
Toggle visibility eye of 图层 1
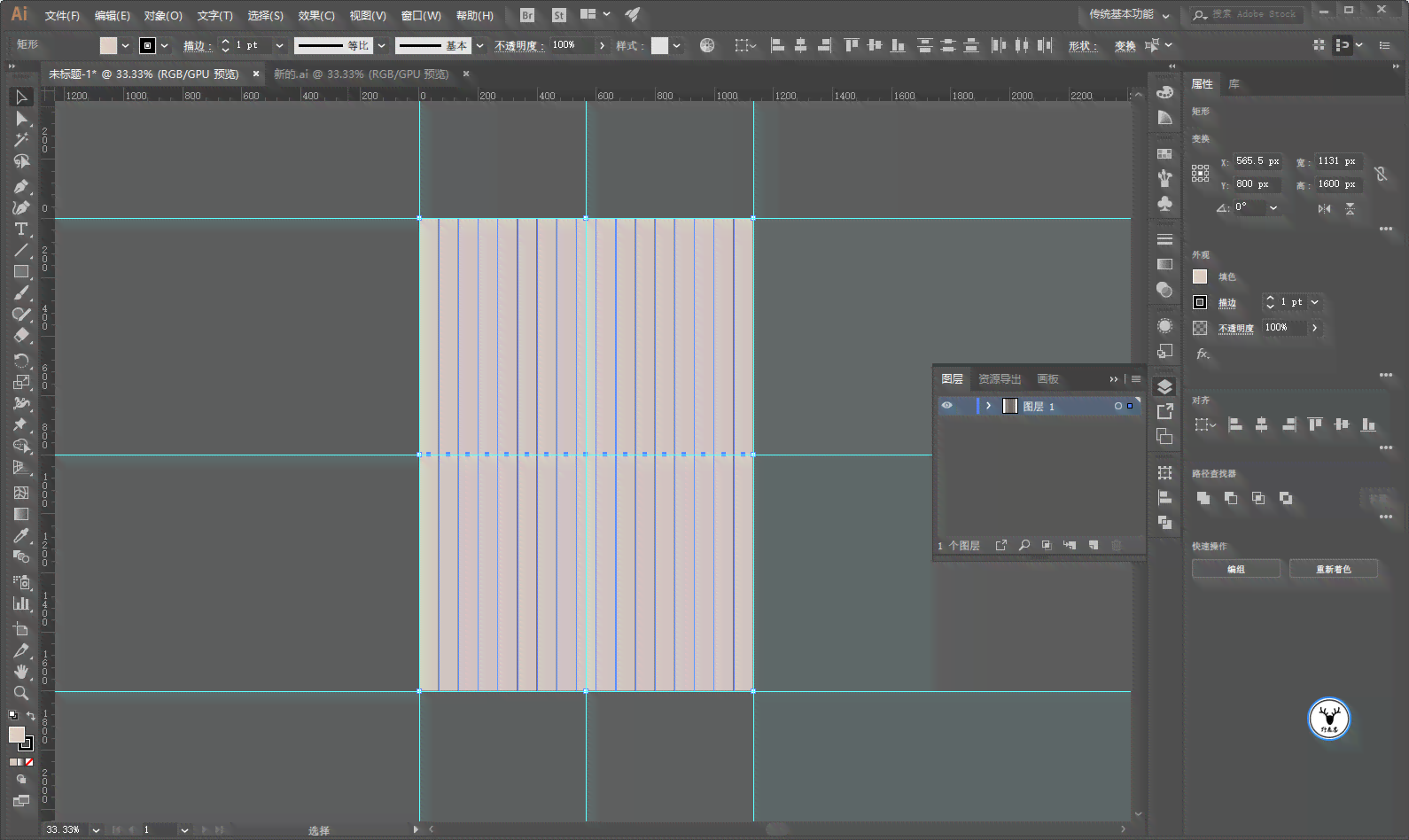coord(947,406)
